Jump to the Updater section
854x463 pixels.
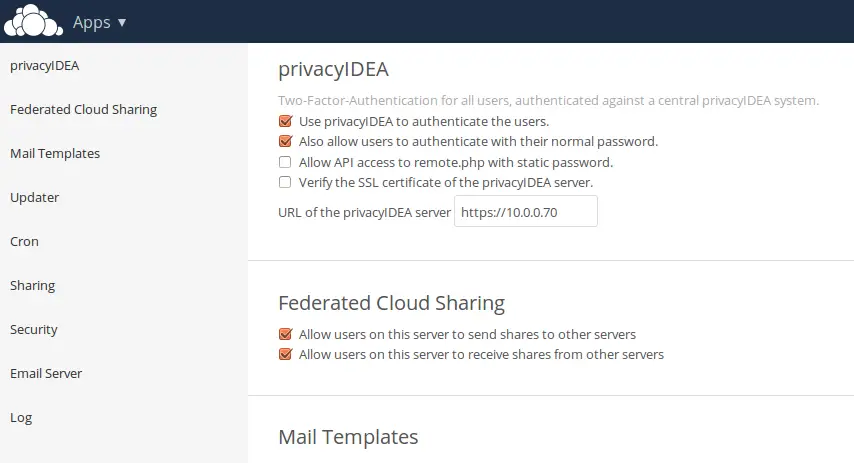coord(34,198)
